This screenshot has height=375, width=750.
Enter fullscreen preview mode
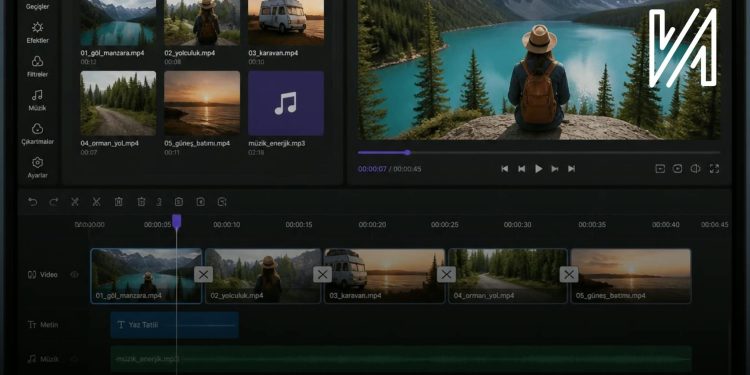tap(714, 168)
